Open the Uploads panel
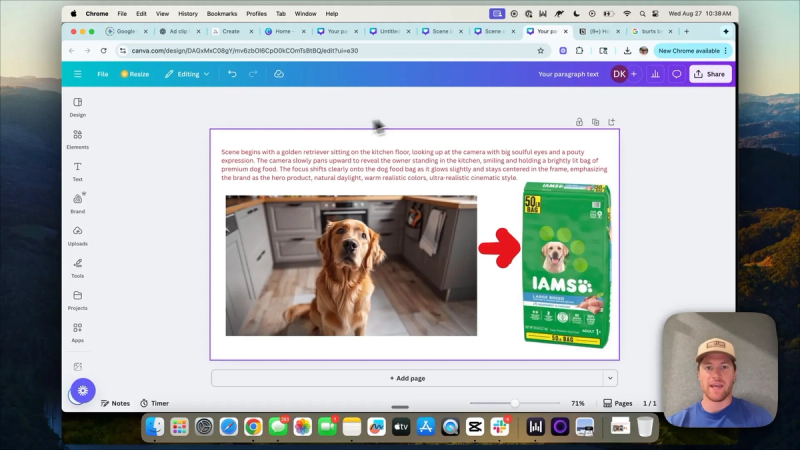This screenshot has height=450, width=800. coord(78,236)
